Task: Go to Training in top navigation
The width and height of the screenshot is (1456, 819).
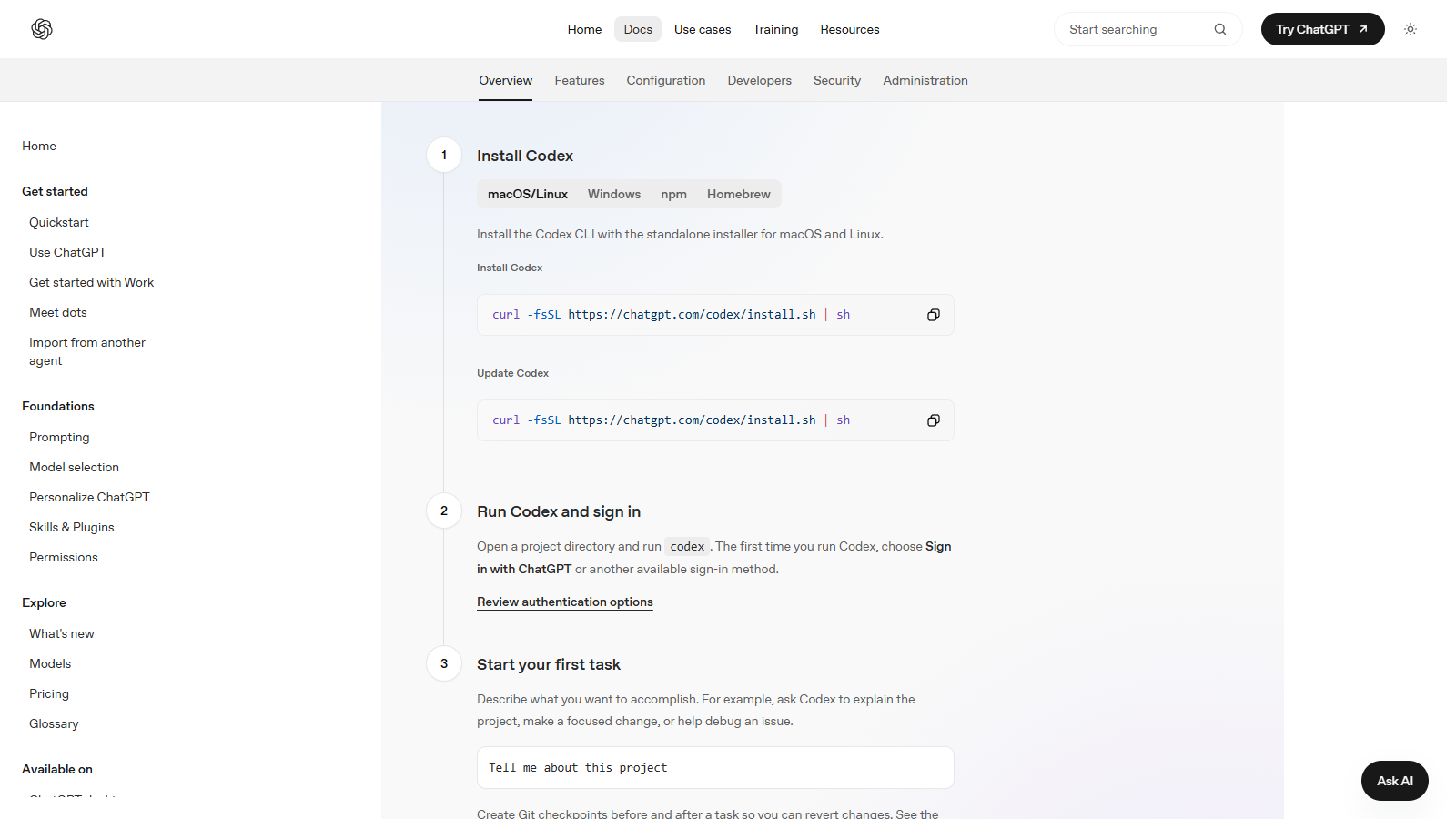Action: pos(775,29)
